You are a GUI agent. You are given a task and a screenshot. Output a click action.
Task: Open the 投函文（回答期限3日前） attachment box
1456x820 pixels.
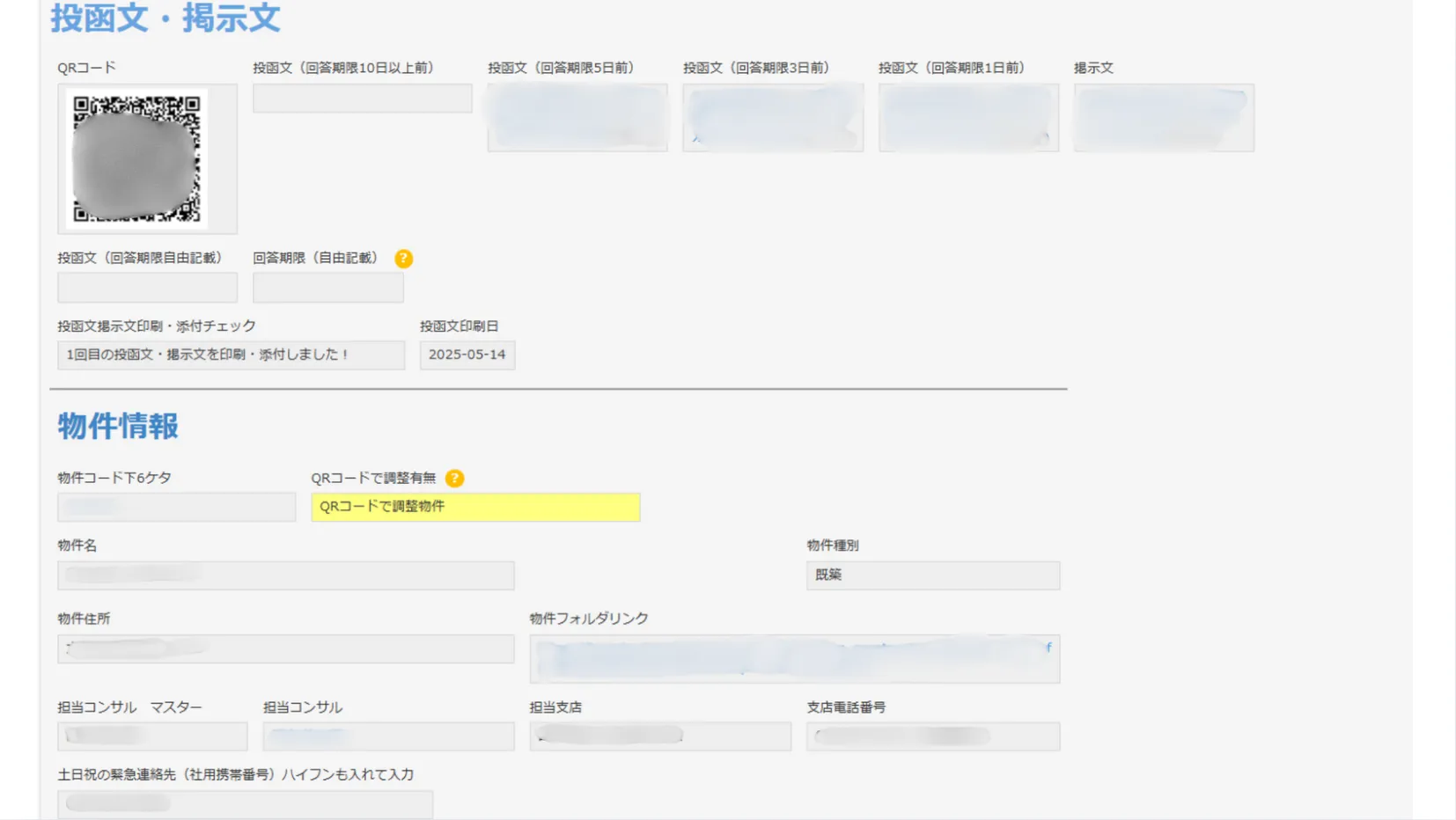coord(773,118)
